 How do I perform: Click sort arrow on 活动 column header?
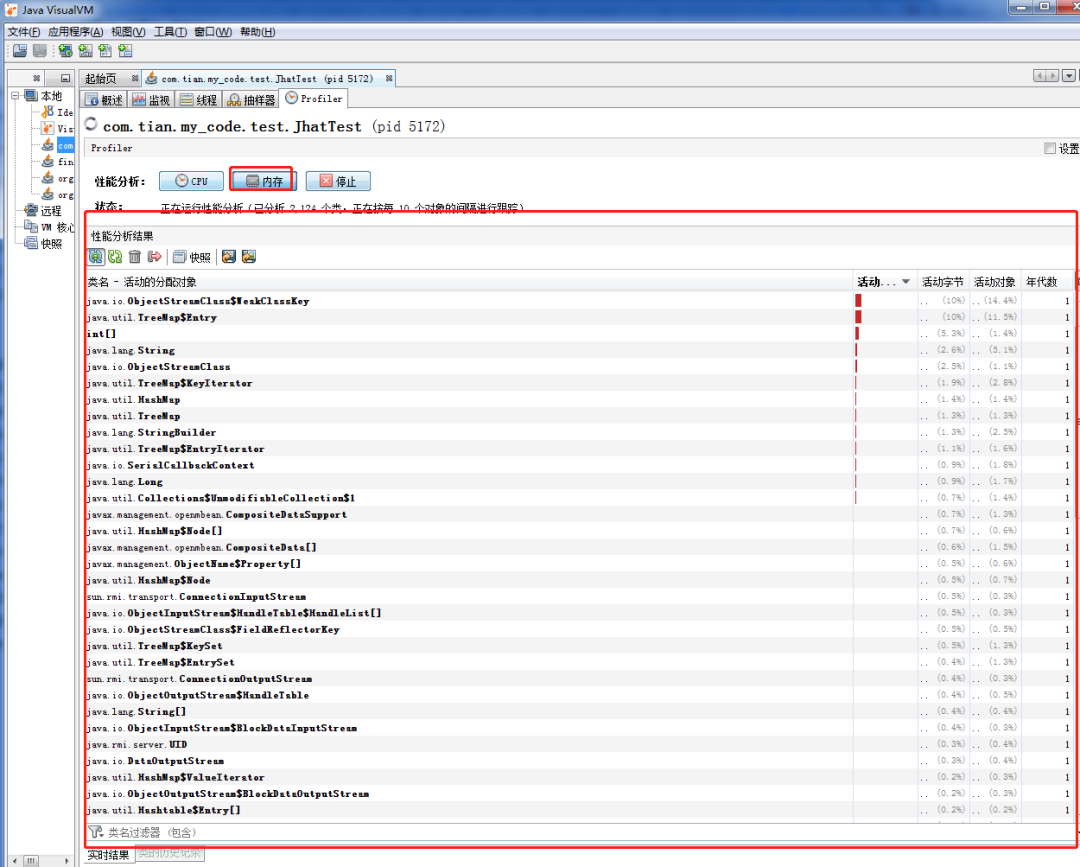pos(906,282)
